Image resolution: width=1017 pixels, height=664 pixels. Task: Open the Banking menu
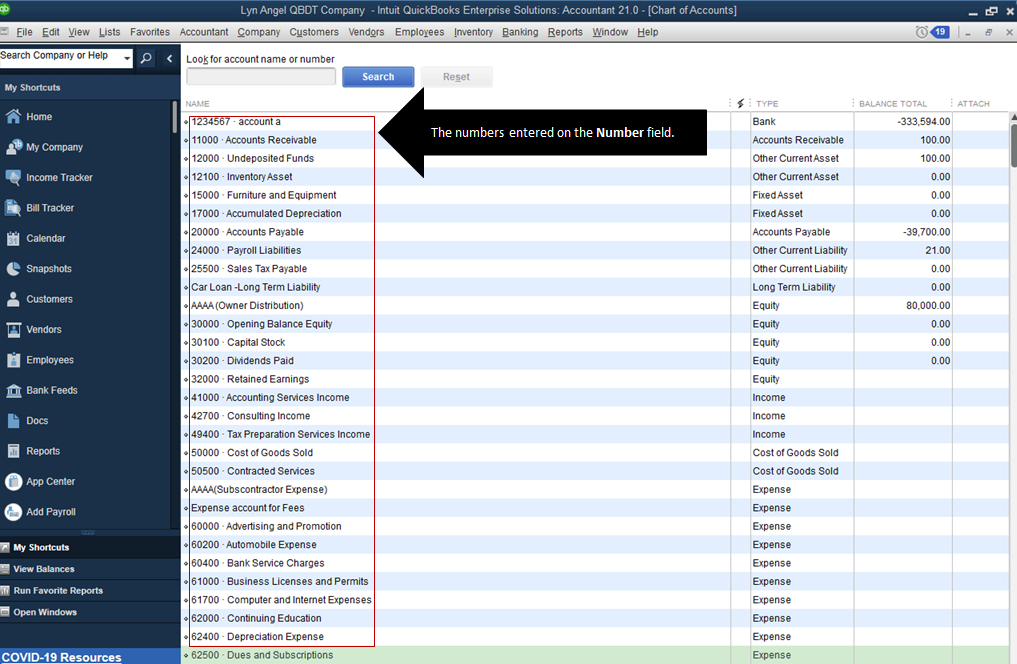(x=520, y=32)
